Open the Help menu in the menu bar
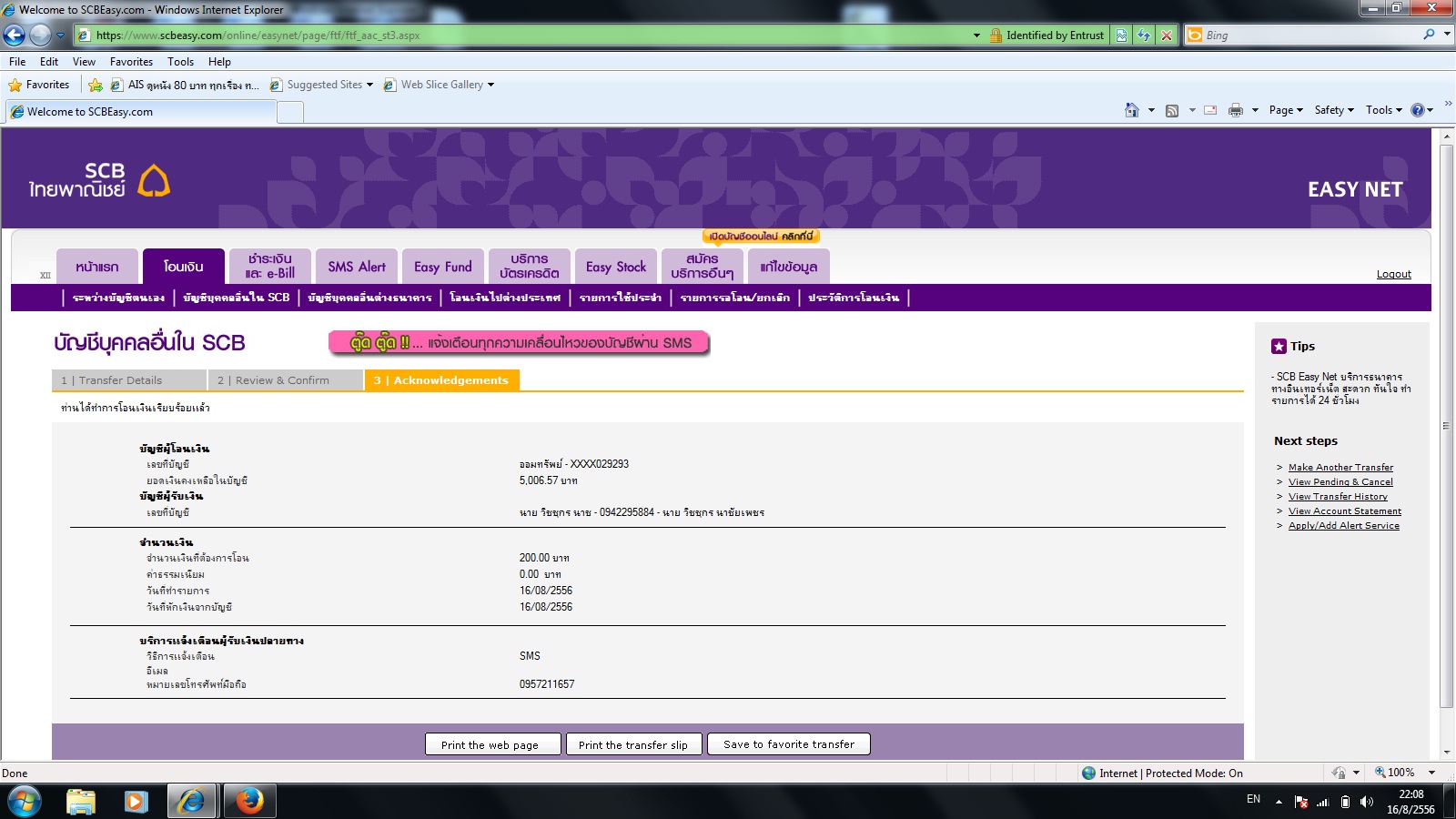 pyautogui.click(x=219, y=62)
